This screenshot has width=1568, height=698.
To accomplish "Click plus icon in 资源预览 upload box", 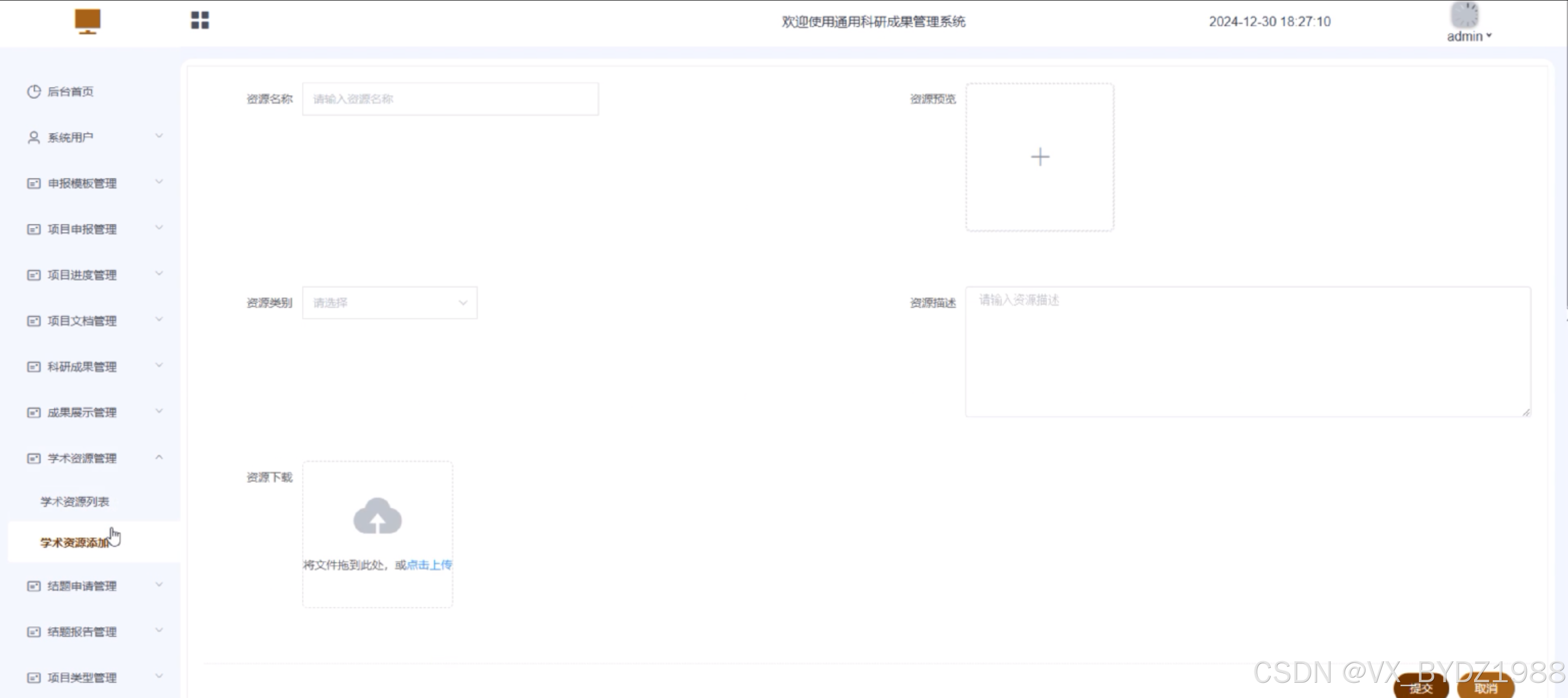I will (1040, 157).
